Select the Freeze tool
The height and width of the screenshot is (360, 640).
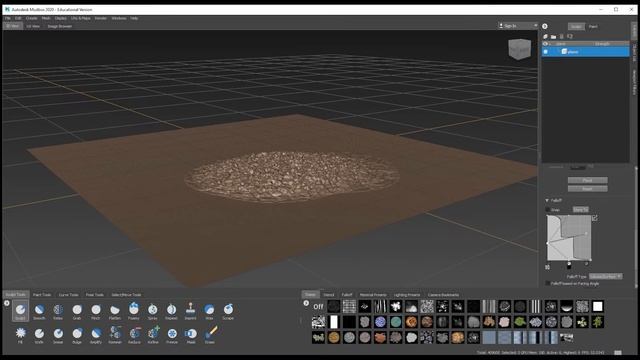(x=172, y=335)
